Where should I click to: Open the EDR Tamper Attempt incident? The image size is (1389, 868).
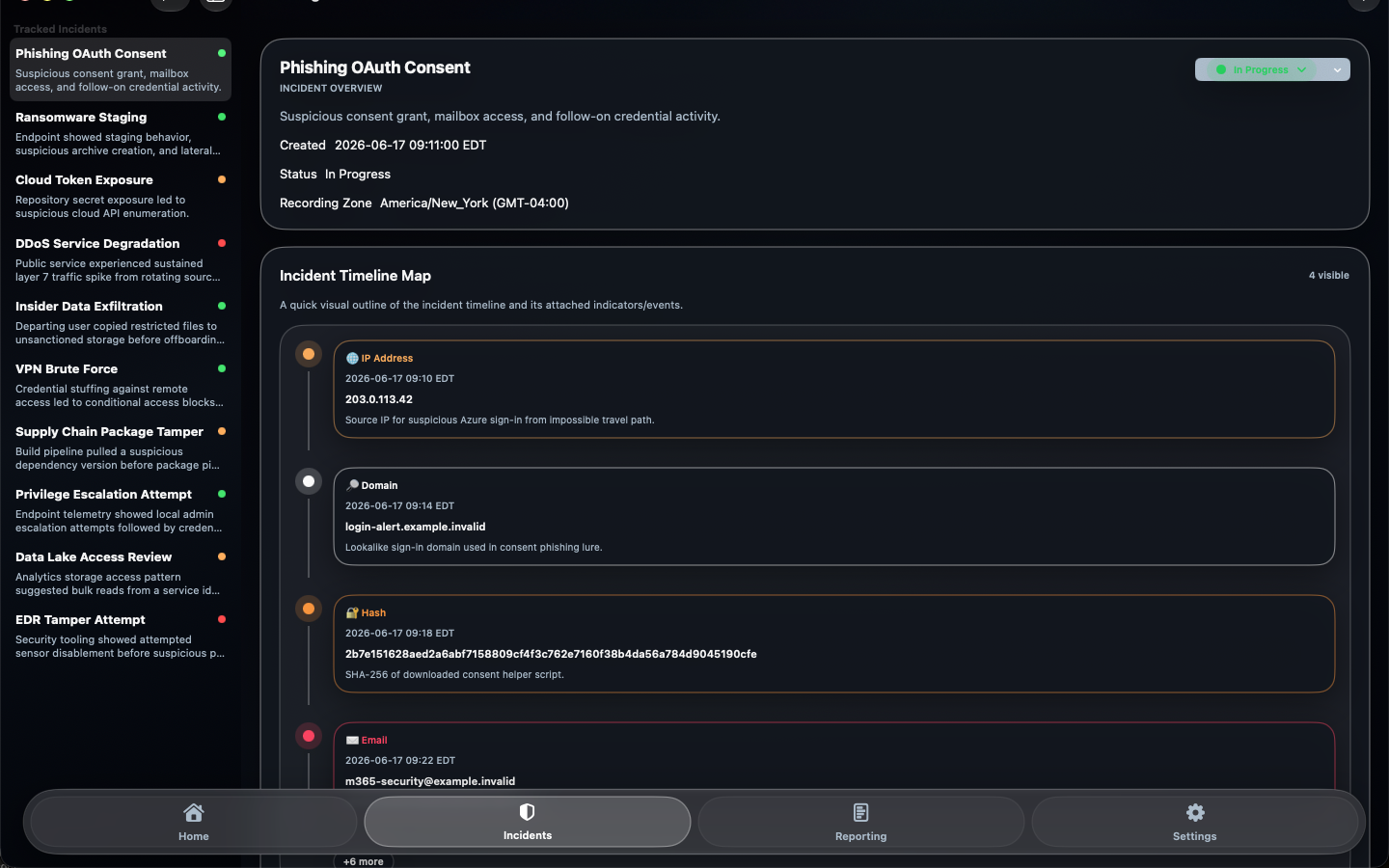121,636
